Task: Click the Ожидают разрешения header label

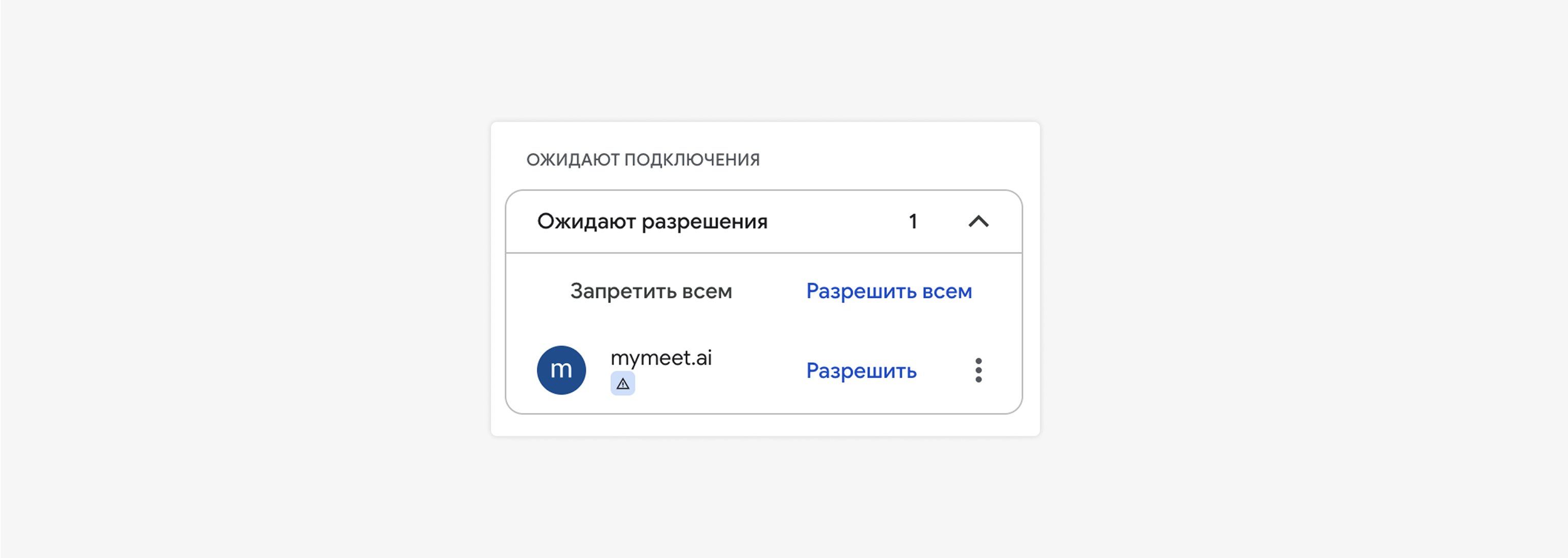Action: click(652, 221)
